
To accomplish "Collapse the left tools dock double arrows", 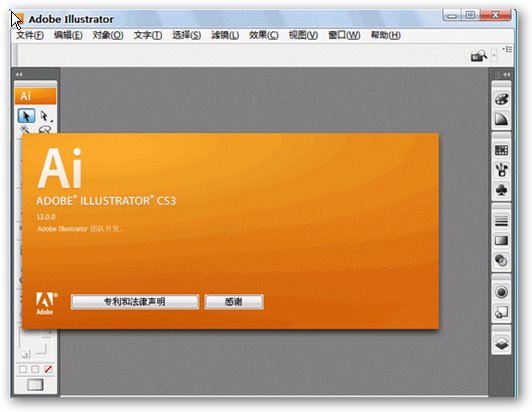I will pos(19,74).
